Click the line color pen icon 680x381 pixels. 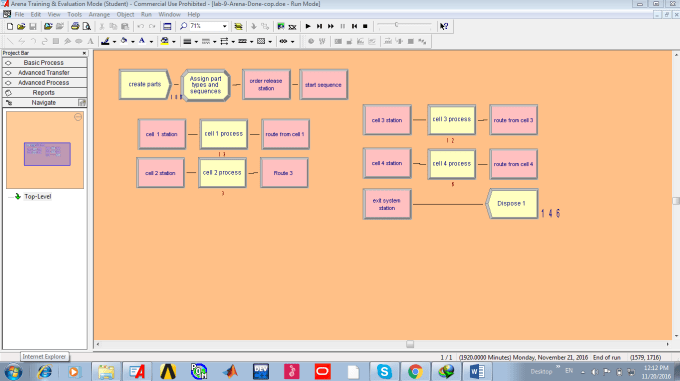pos(105,41)
